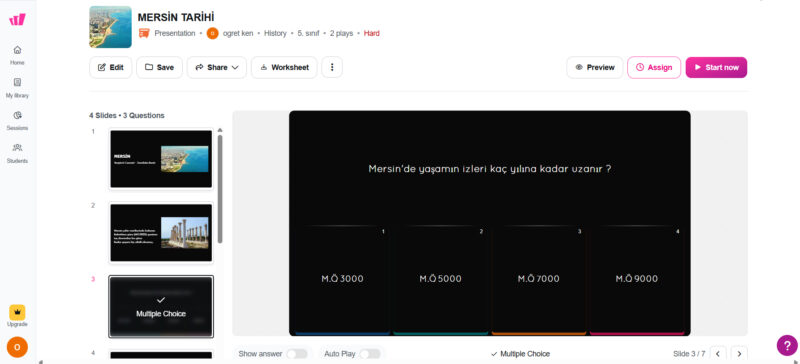The height and width of the screenshot is (364, 800).
Task: Click the 5. sınıf grade label
Action: 308,33
